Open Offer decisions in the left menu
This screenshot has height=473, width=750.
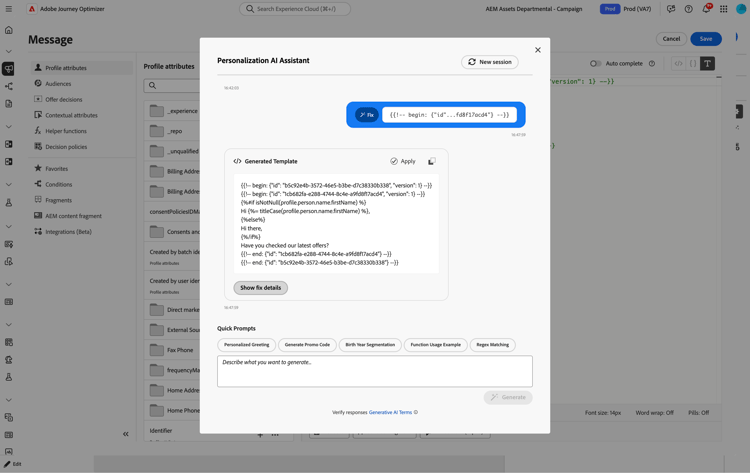coord(82,99)
